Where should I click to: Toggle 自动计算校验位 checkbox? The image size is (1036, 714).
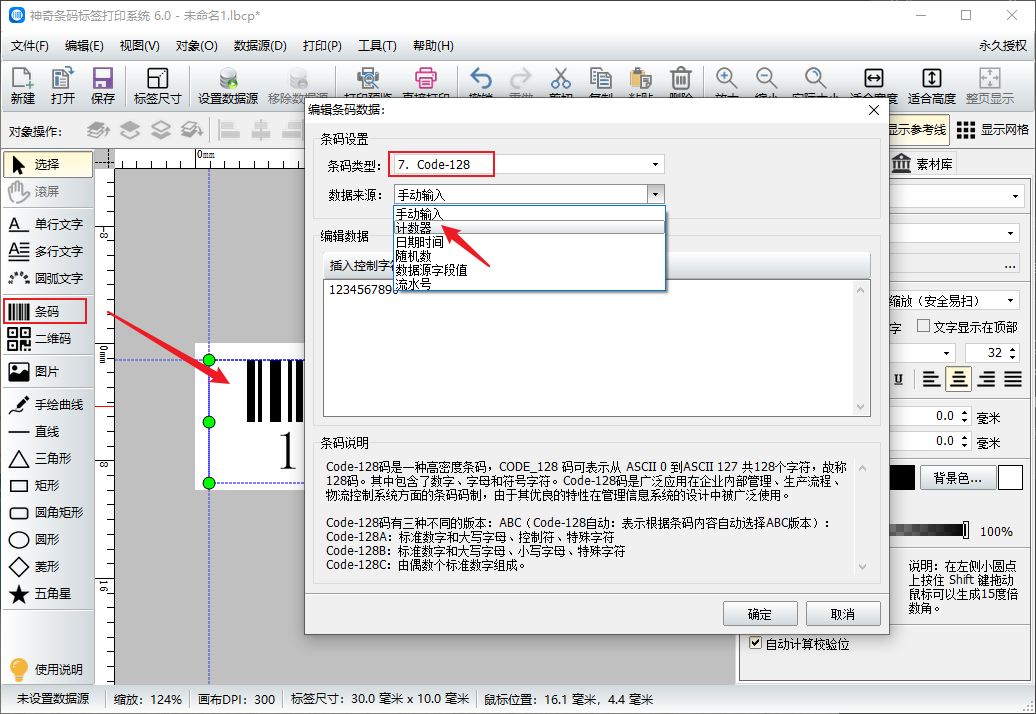pos(756,643)
